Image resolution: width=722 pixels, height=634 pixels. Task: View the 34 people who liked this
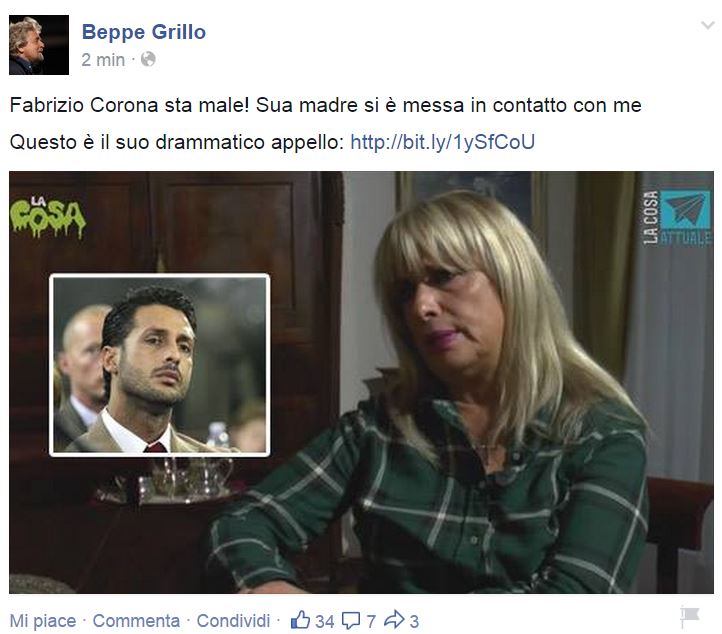[325, 622]
